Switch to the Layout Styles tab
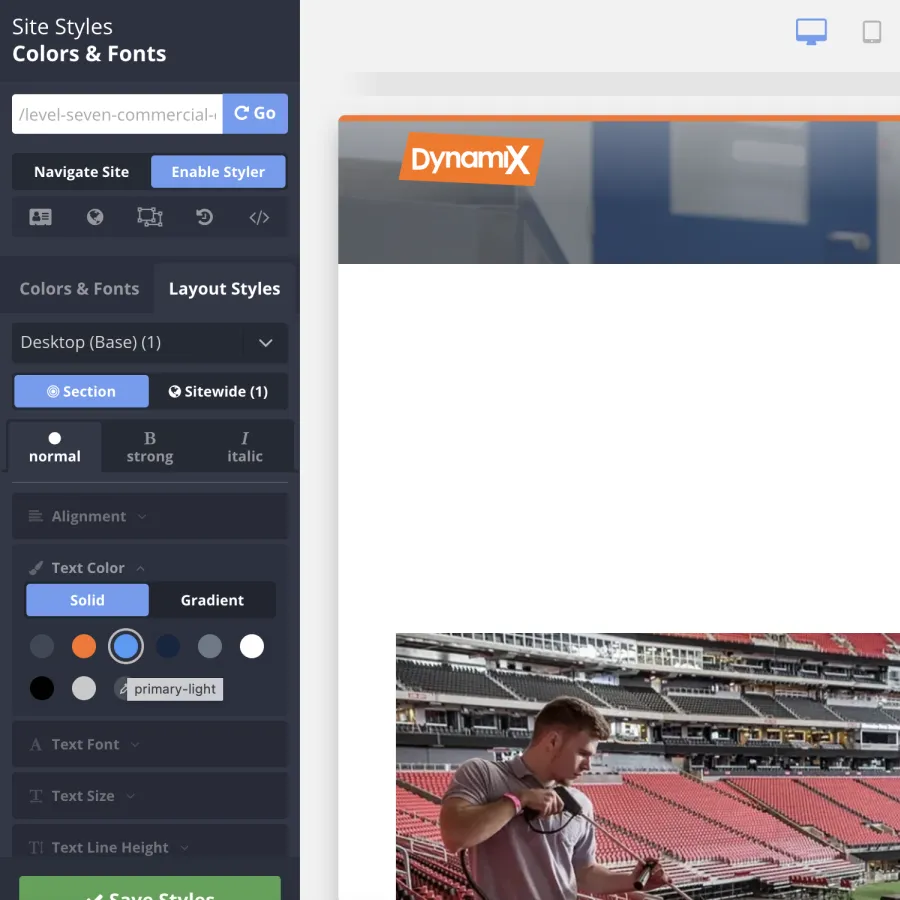 (x=224, y=288)
